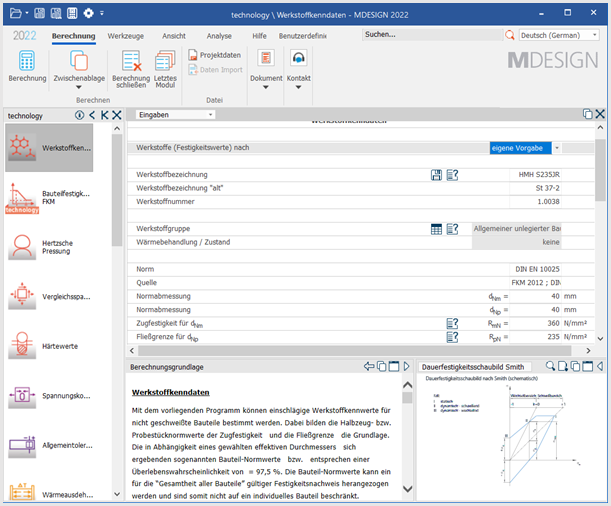
Task: Click the save-all disk icon in title bar
Action: pos(56,14)
